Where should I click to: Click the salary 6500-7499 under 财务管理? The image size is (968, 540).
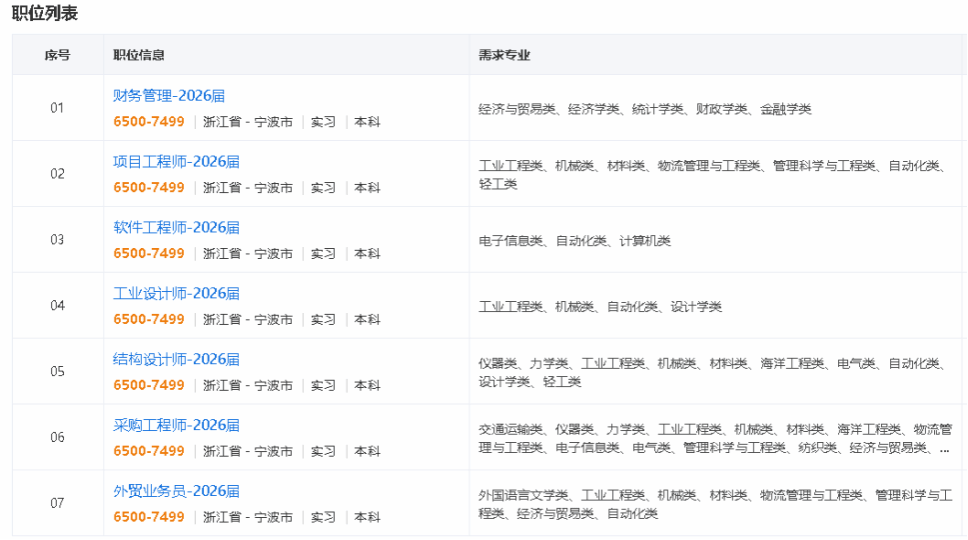click(x=149, y=122)
